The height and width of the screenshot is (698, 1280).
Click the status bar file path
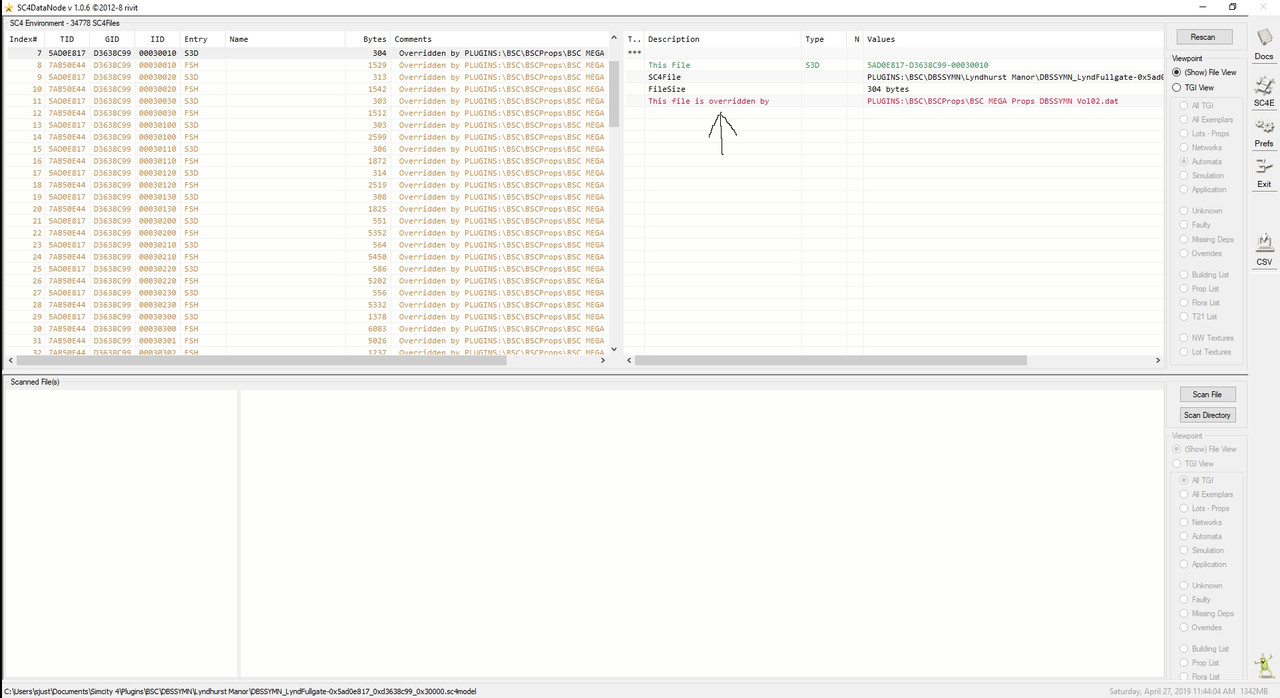pos(240,691)
